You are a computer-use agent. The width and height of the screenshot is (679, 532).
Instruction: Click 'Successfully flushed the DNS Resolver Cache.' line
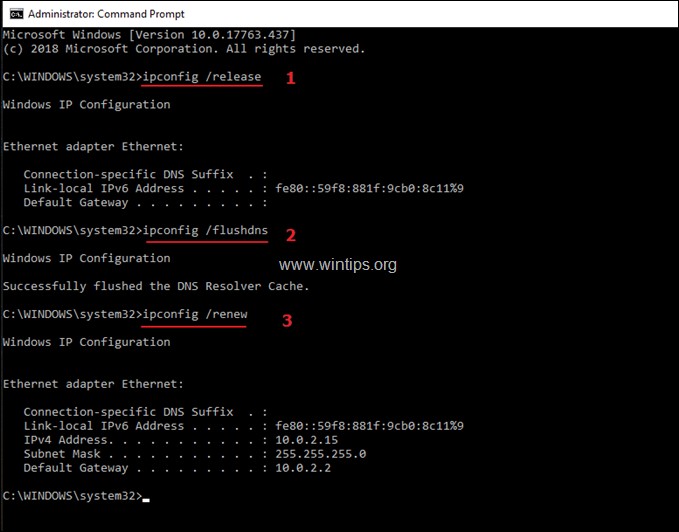[x=156, y=286]
